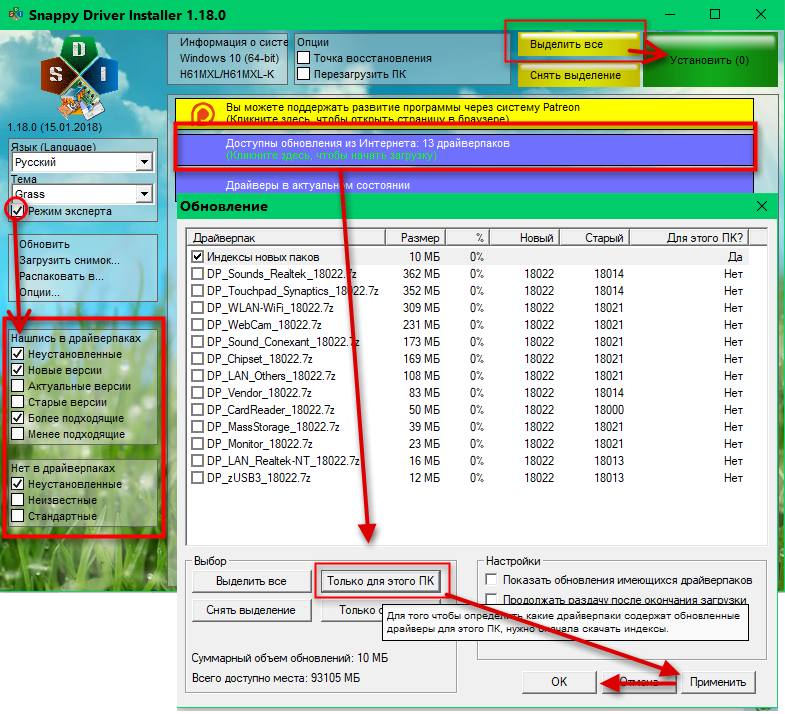Click the top Выделить все yellow button
785x714 pixels.
click(578, 45)
